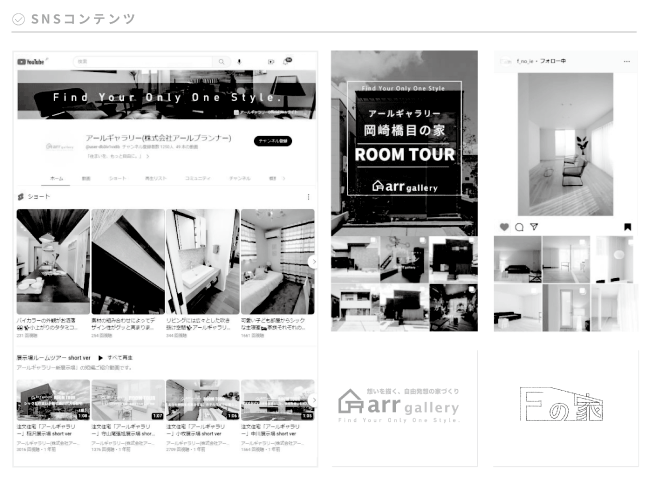Open the Shorts section three-dot menu
This screenshot has width=645, height=479.
309,197
